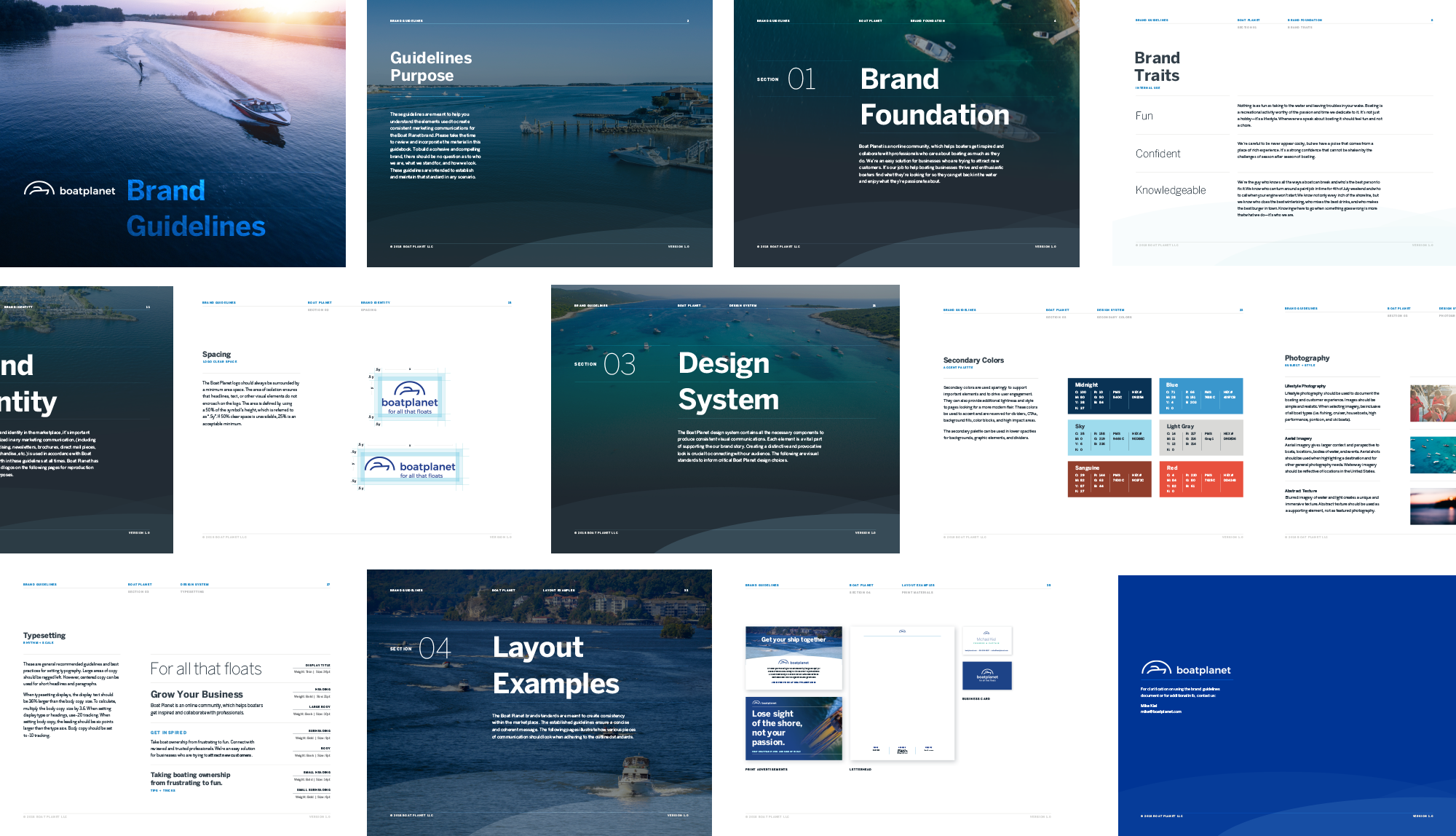Image resolution: width=1456 pixels, height=836 pixels.
Task: Click the 'Grow Your Business' heading sample
Action: click(197, 694)
